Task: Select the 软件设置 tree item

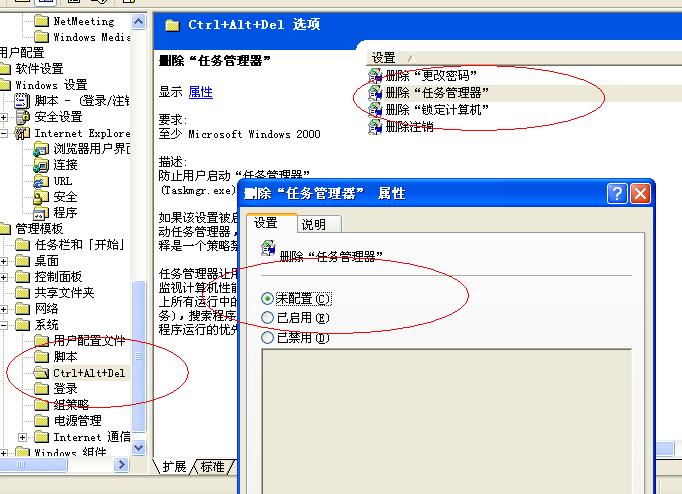Action: pos(40,69)
